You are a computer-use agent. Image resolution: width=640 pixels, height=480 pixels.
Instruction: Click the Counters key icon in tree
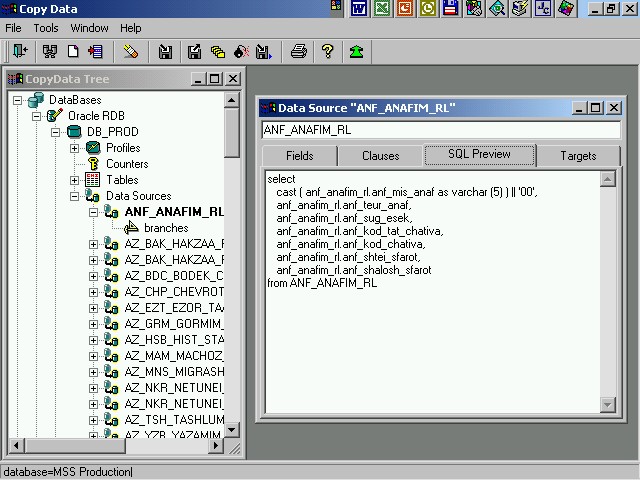[93, 164]
